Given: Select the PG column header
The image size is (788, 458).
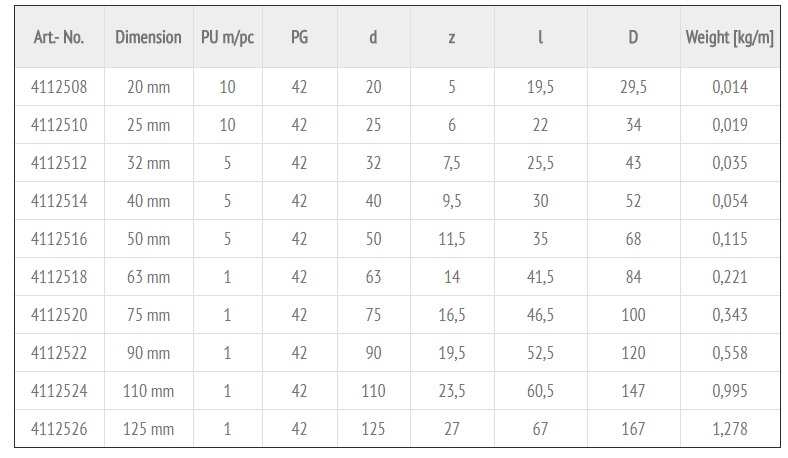Looking at the screenshot, I should [300, 37].
